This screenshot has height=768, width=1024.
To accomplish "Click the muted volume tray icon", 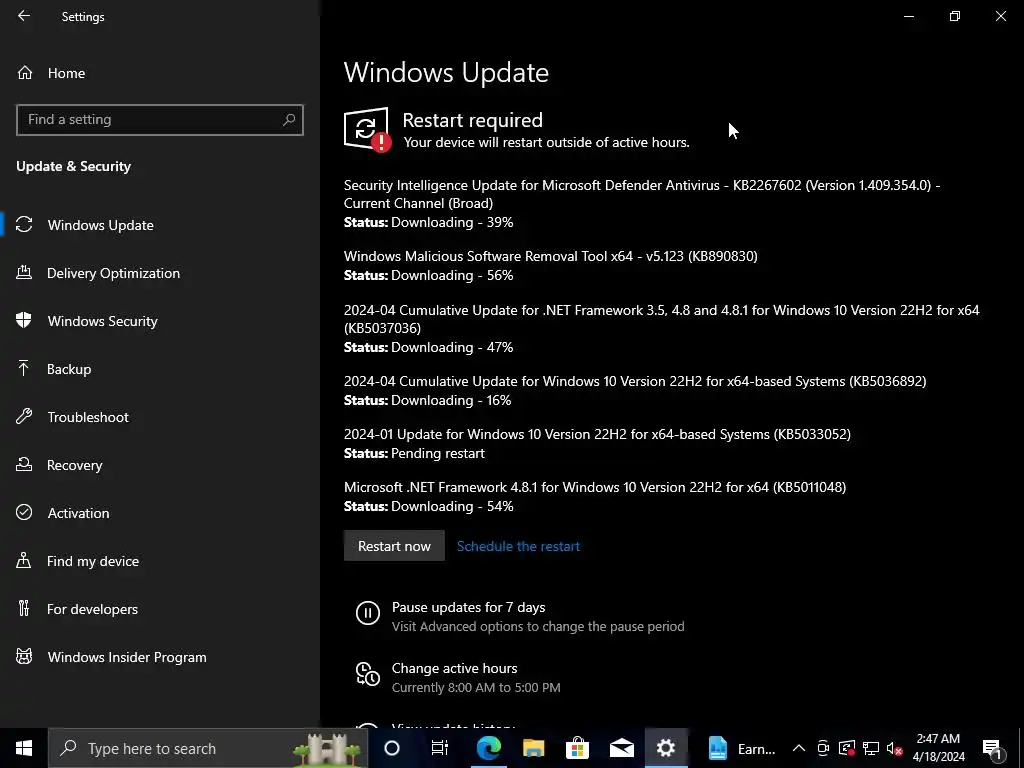I will pos(894,748).
